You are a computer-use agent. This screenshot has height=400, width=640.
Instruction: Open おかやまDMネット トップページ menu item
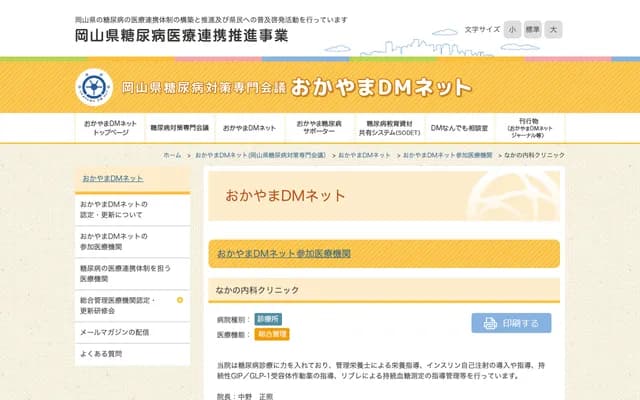[110, 128]
